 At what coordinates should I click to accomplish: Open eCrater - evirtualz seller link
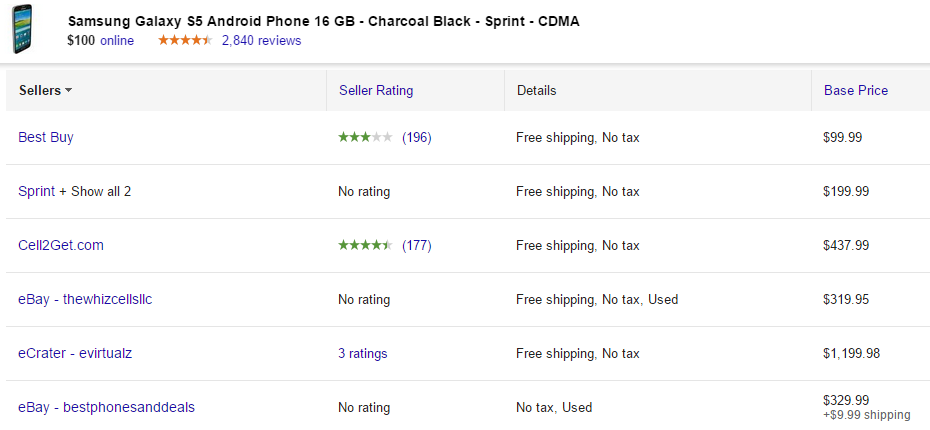click(73, 353)
